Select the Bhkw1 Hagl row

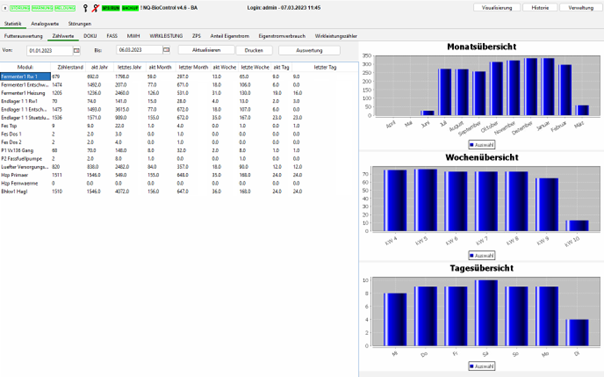pos(179,191)
